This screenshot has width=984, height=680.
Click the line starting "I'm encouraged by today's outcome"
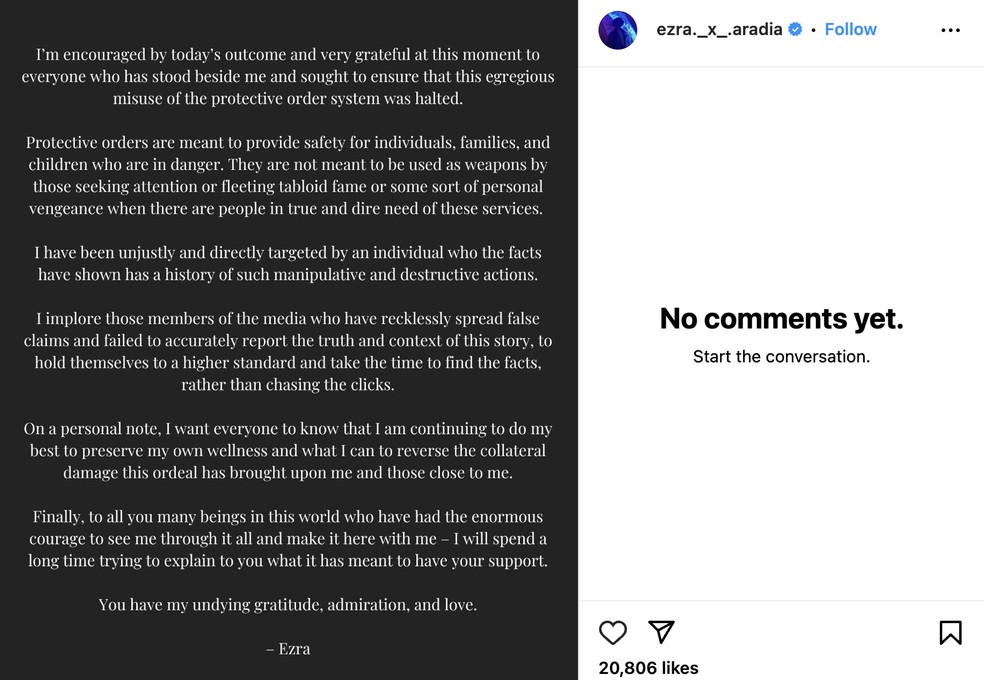click(288, 54)
